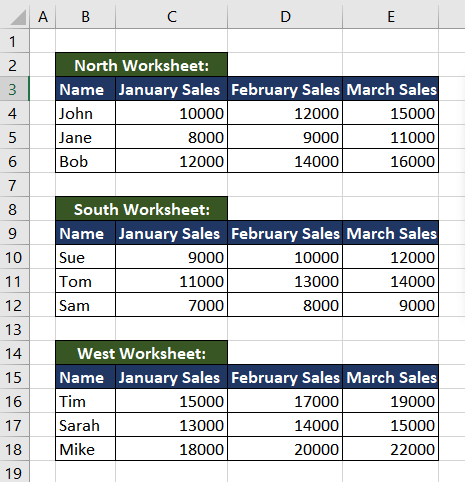Select Bob's March Sales value 16000
Screen dimensions: 465x482
tap(391, 161)
